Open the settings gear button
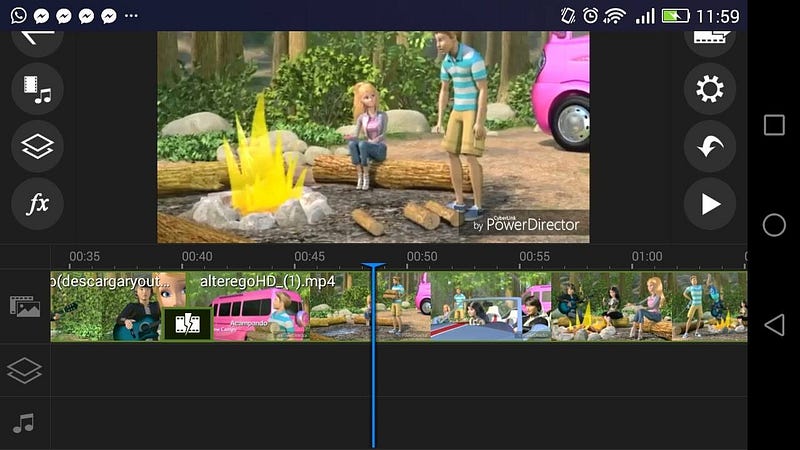 [x=710, y=89]
